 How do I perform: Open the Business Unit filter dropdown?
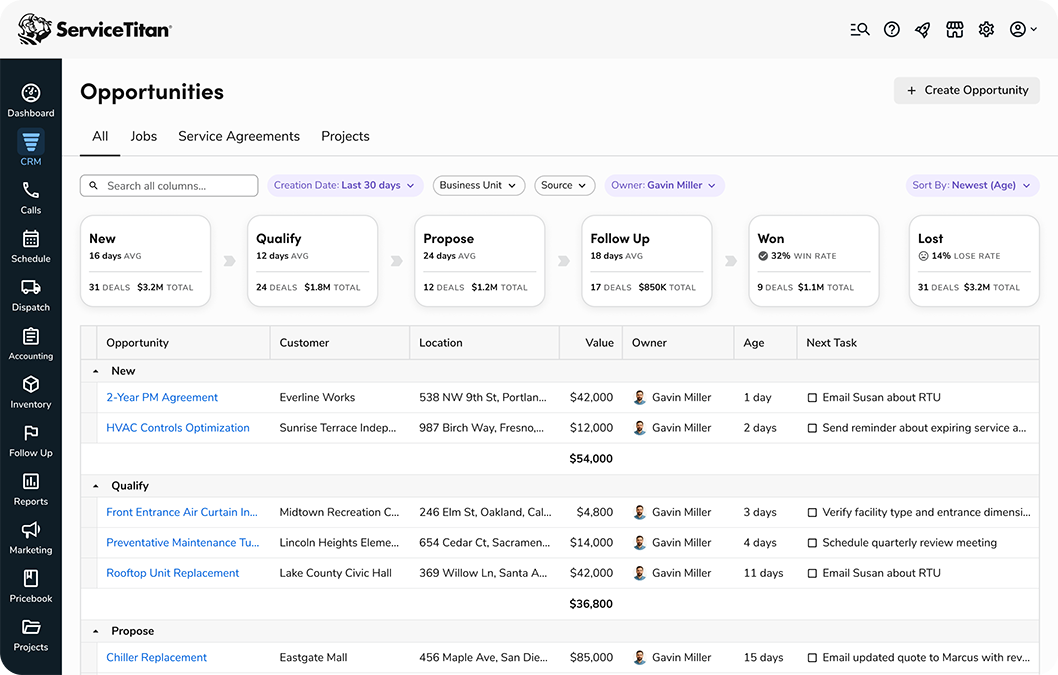[x=479, y=185]
